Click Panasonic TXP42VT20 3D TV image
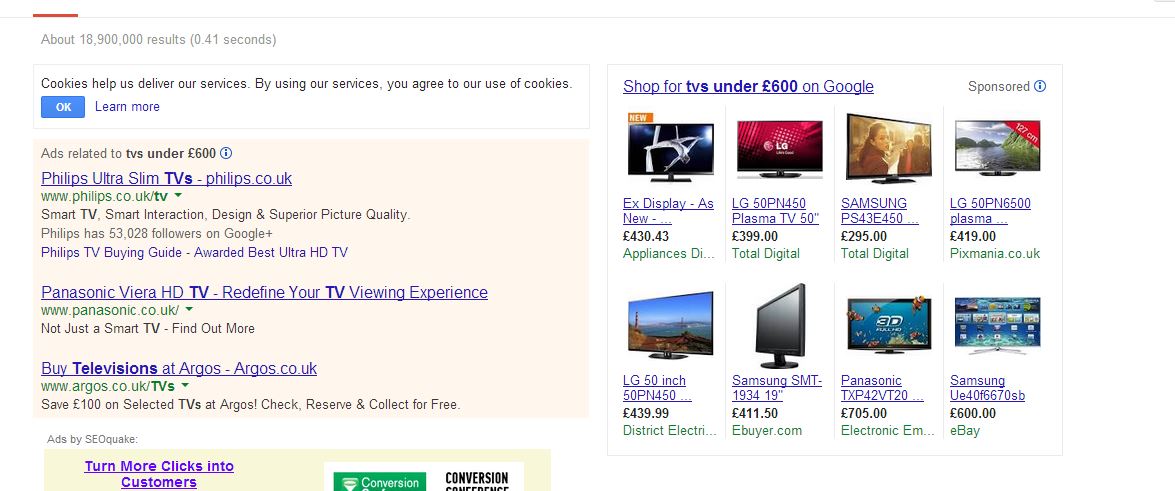1175x491 pixels. [x=888, y=325]
